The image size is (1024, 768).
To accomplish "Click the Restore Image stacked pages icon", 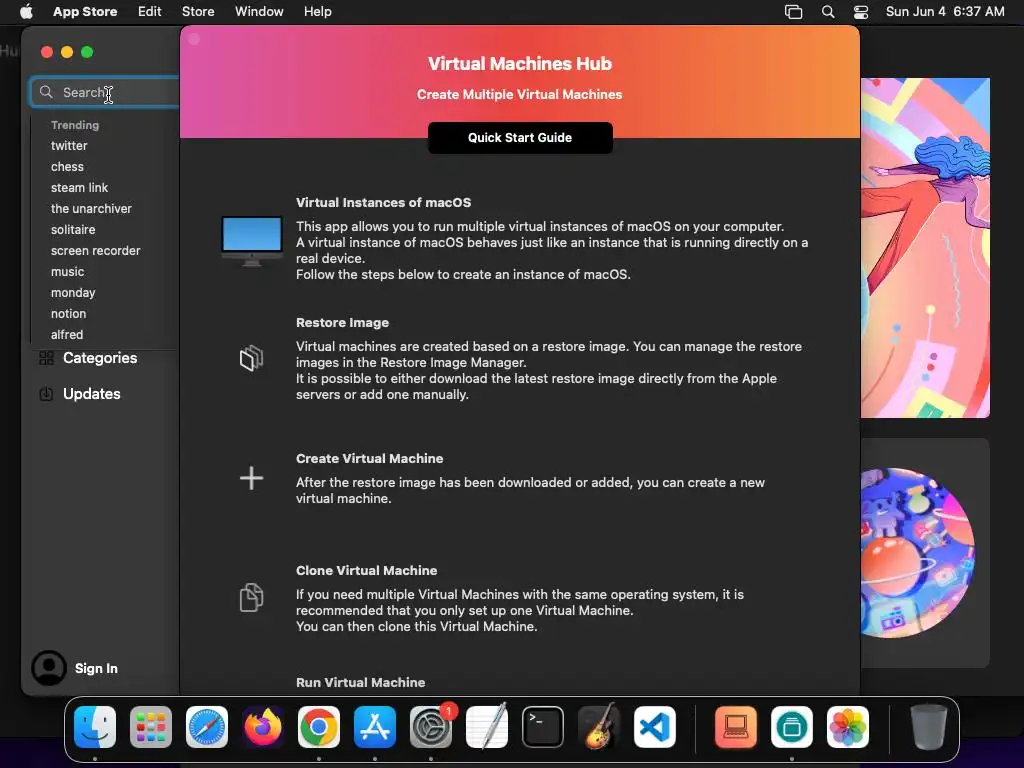I will (251, 358).
